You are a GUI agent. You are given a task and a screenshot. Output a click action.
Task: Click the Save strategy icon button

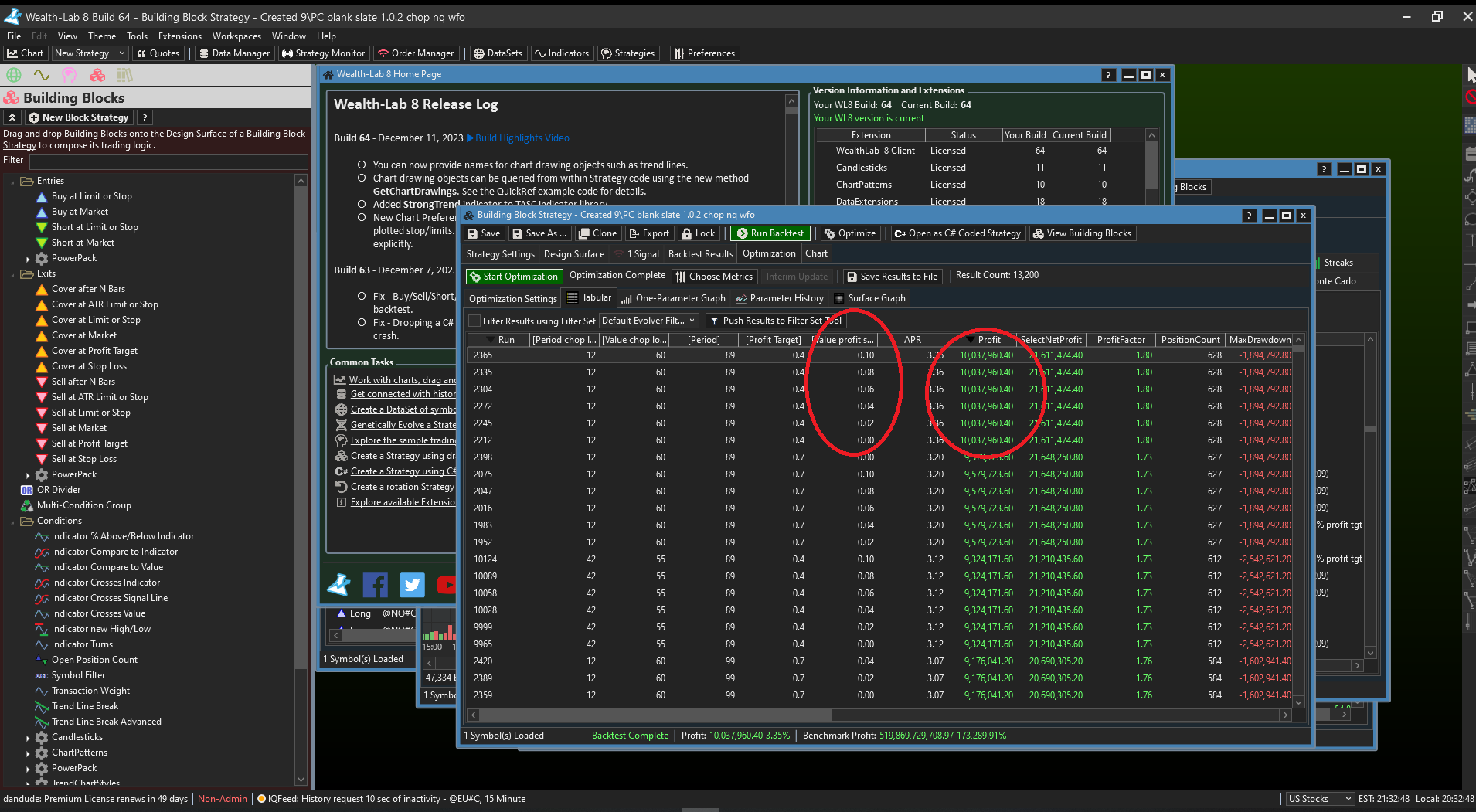484,233
